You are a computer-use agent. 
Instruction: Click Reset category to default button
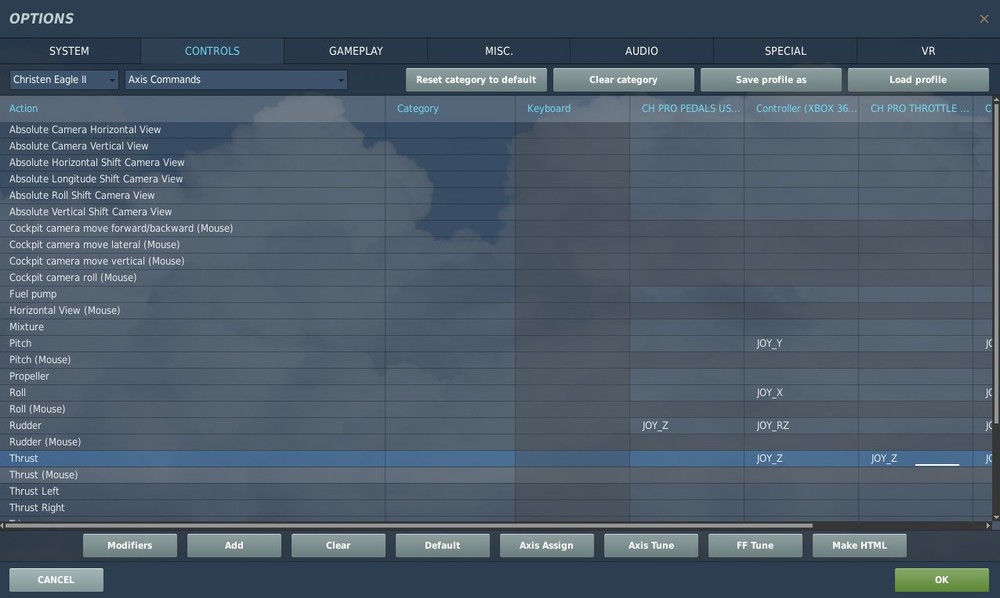476,80
